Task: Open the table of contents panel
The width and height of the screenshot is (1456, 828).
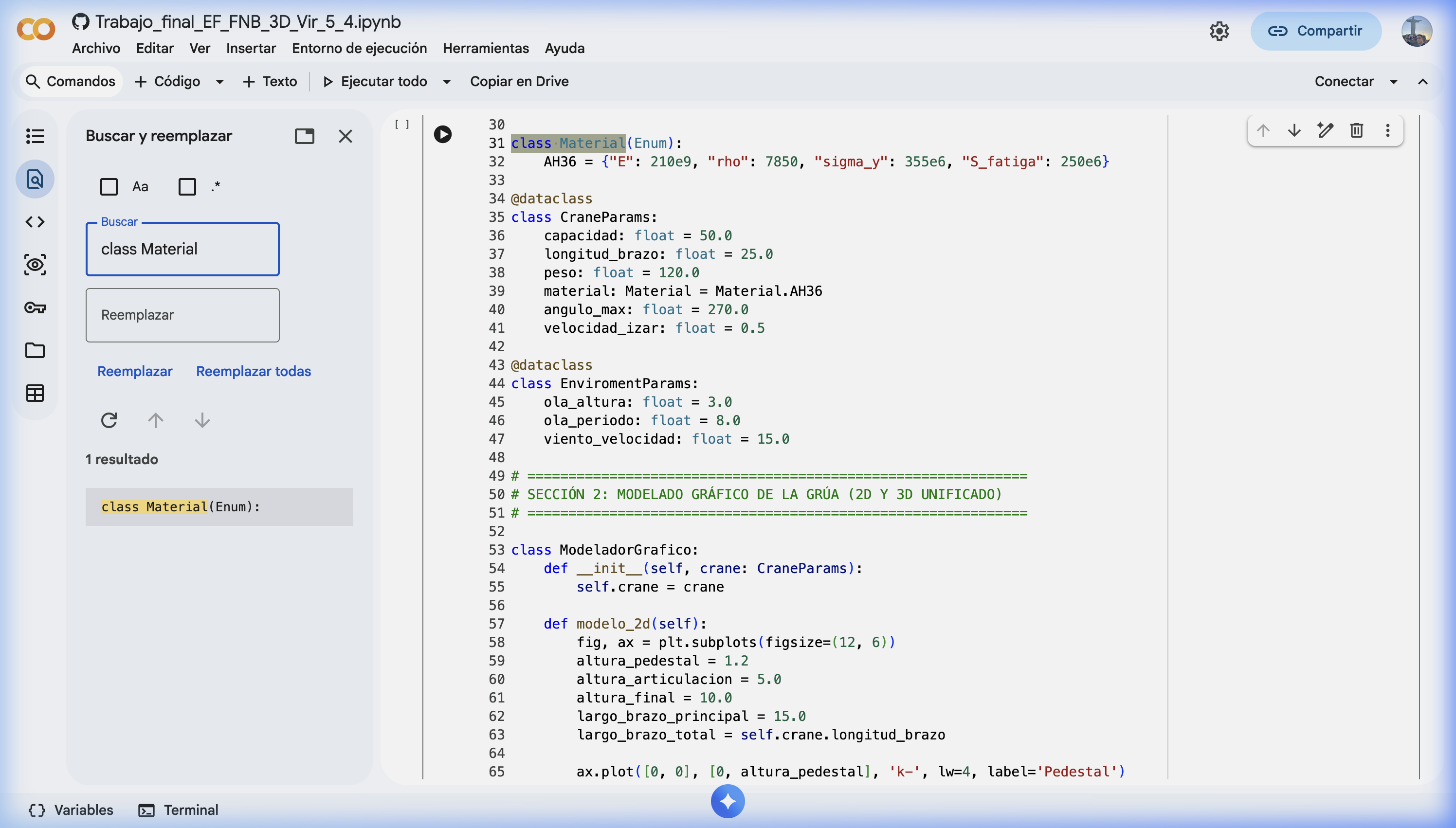Action: [x=35, y=135]
